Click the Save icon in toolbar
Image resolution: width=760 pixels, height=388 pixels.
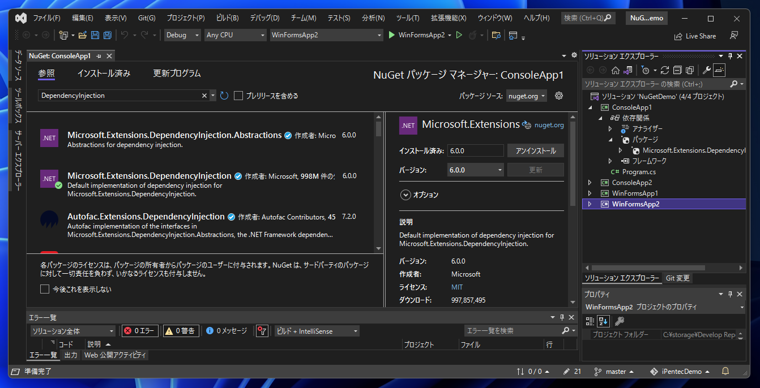tap(95, 35)
